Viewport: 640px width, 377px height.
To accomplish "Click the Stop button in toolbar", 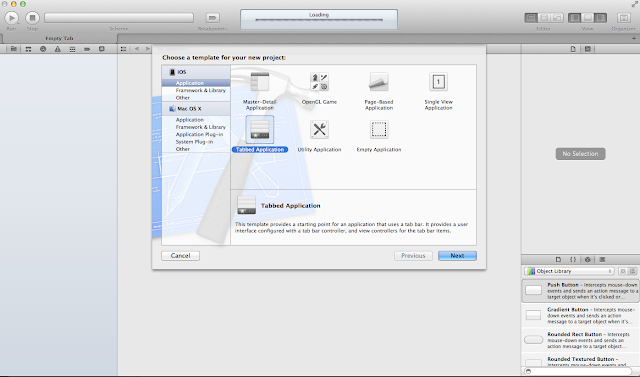I will (x=32, y=18).
